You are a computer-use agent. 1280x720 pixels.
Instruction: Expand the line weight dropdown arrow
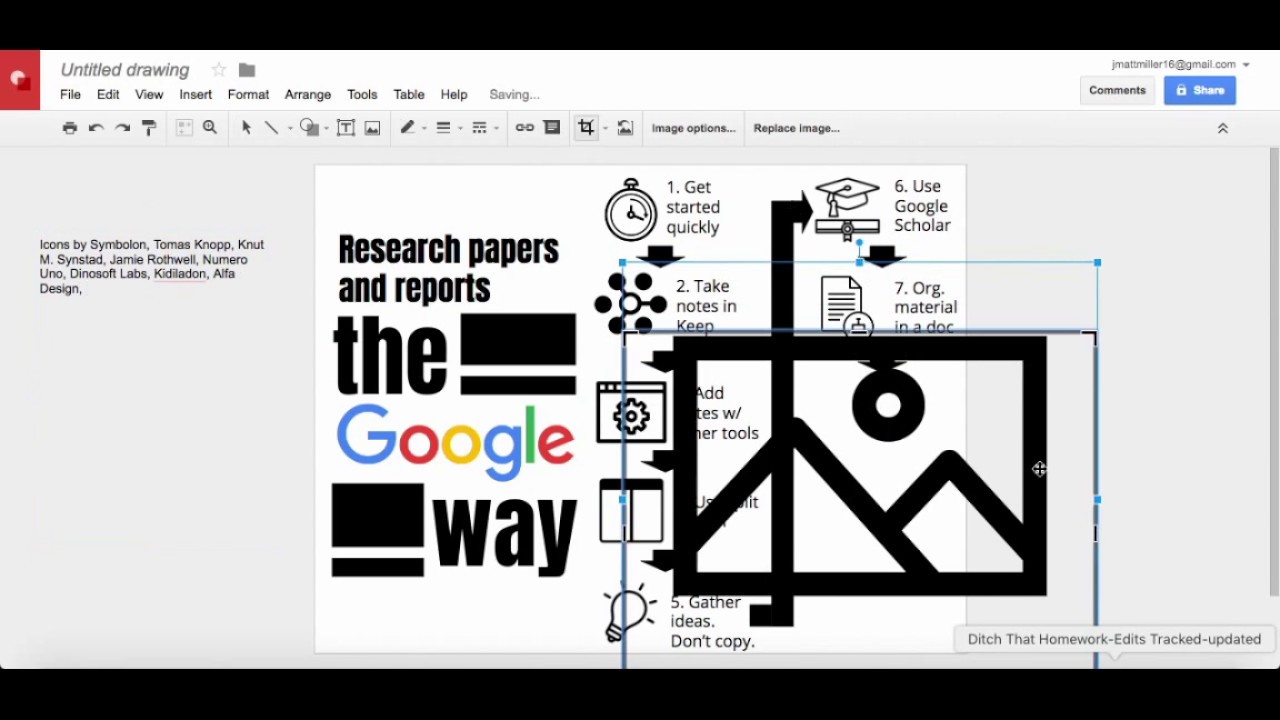[x=460, y=129]
